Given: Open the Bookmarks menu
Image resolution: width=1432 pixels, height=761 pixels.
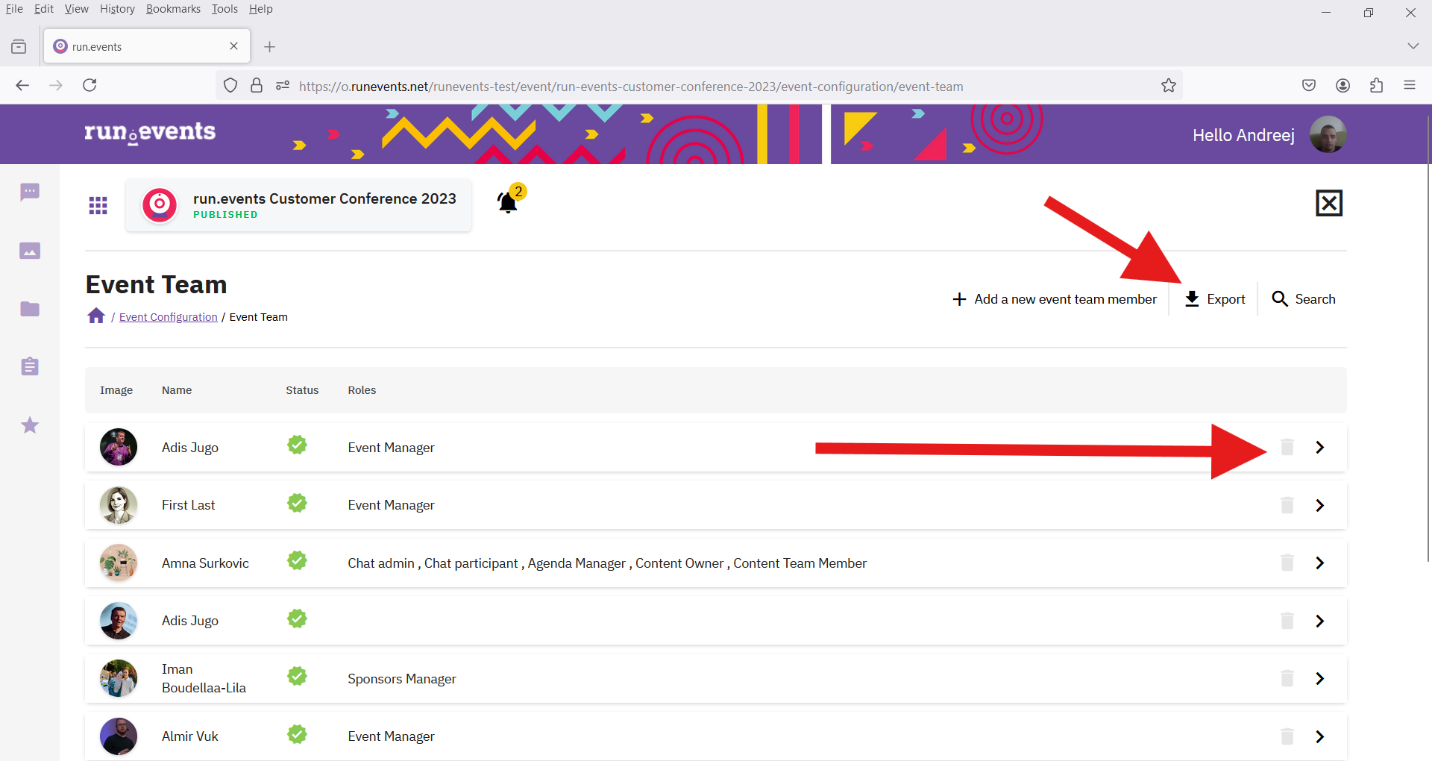Looking at the screenshot, I should [x=173, y=9].
